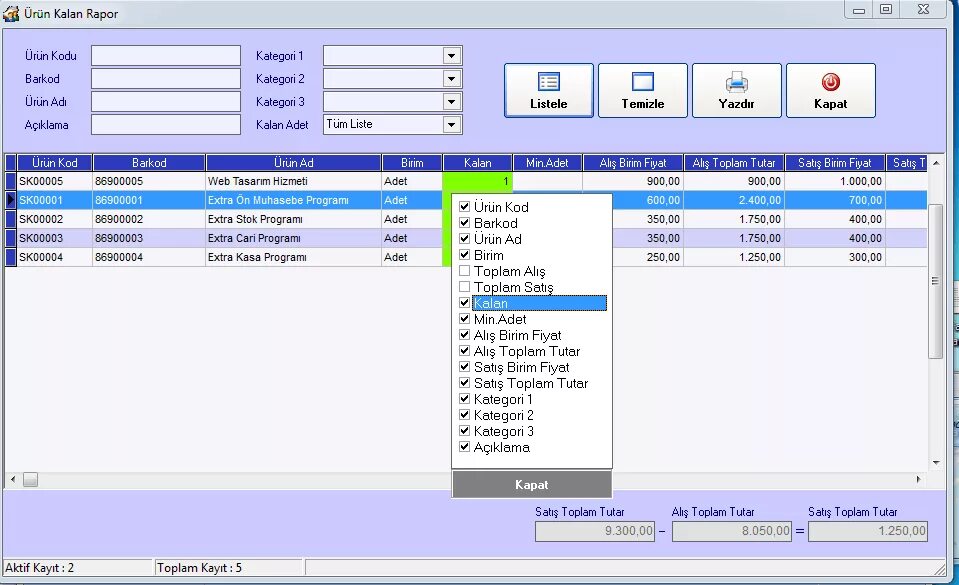Screen dimensions: 959x585
Task: Click the horizontal scrollbar left arrow
Action: pos(13,480)
